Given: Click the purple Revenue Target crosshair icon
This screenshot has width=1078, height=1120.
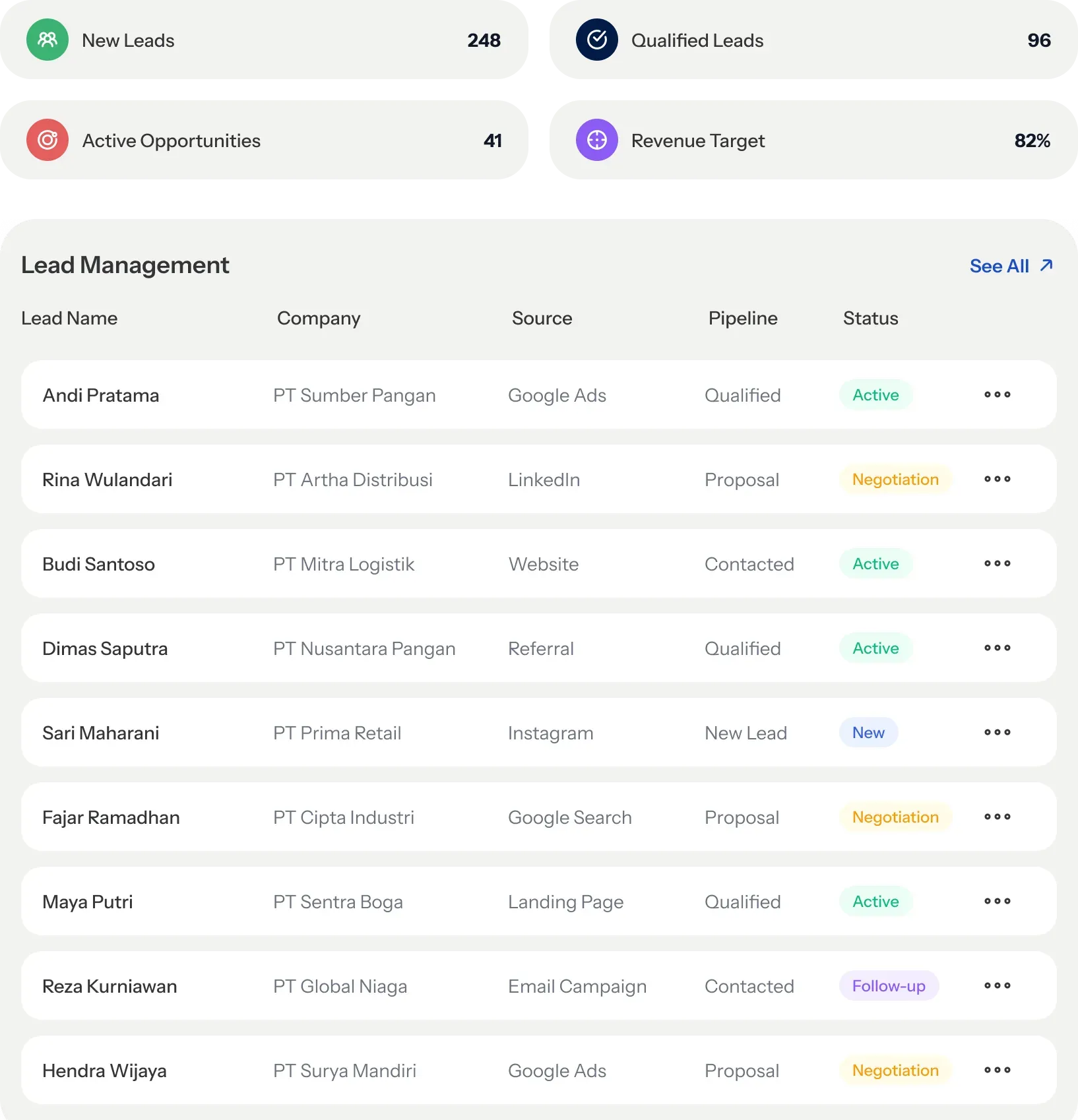Looking at the screenshot, I should 597,140.
